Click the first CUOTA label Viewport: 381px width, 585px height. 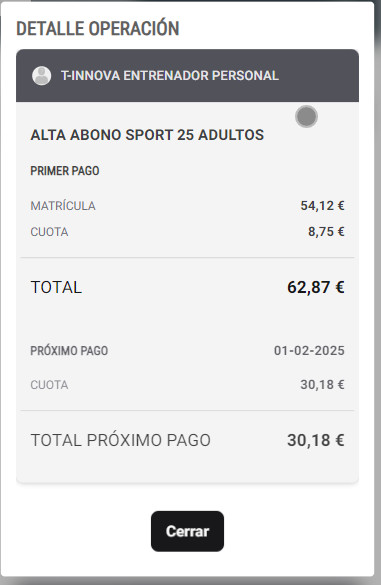(x=49, y=232)
